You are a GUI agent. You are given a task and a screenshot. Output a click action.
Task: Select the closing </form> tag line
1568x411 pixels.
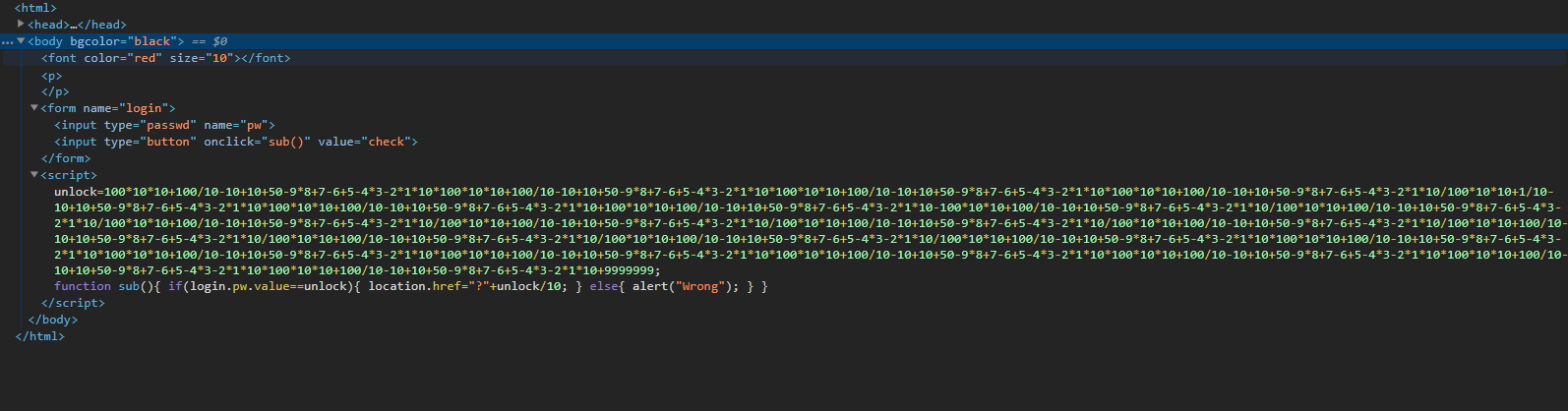[66, 158]
